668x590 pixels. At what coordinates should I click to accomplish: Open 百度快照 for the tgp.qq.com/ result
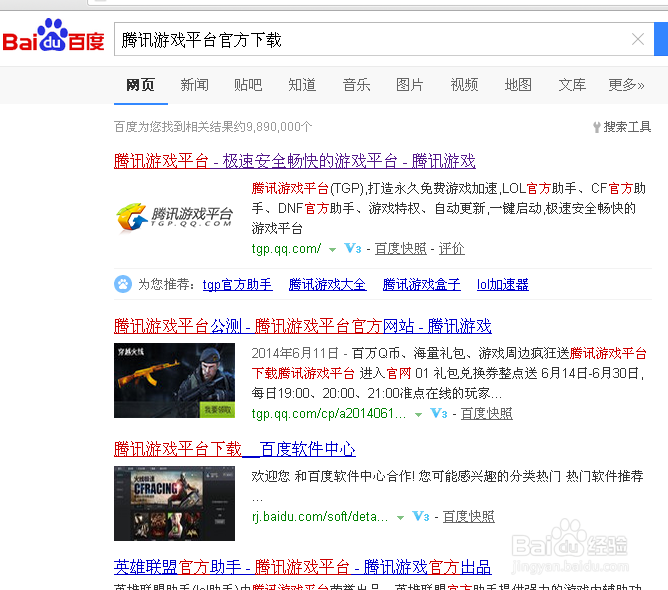click(x=400, y=248)
